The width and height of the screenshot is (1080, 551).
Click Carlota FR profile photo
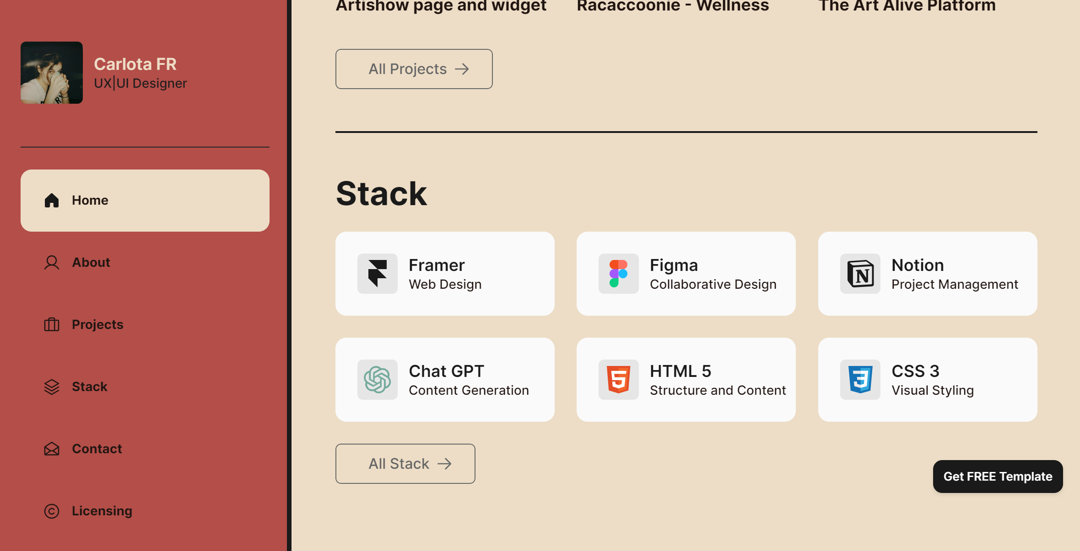[52, 72]
